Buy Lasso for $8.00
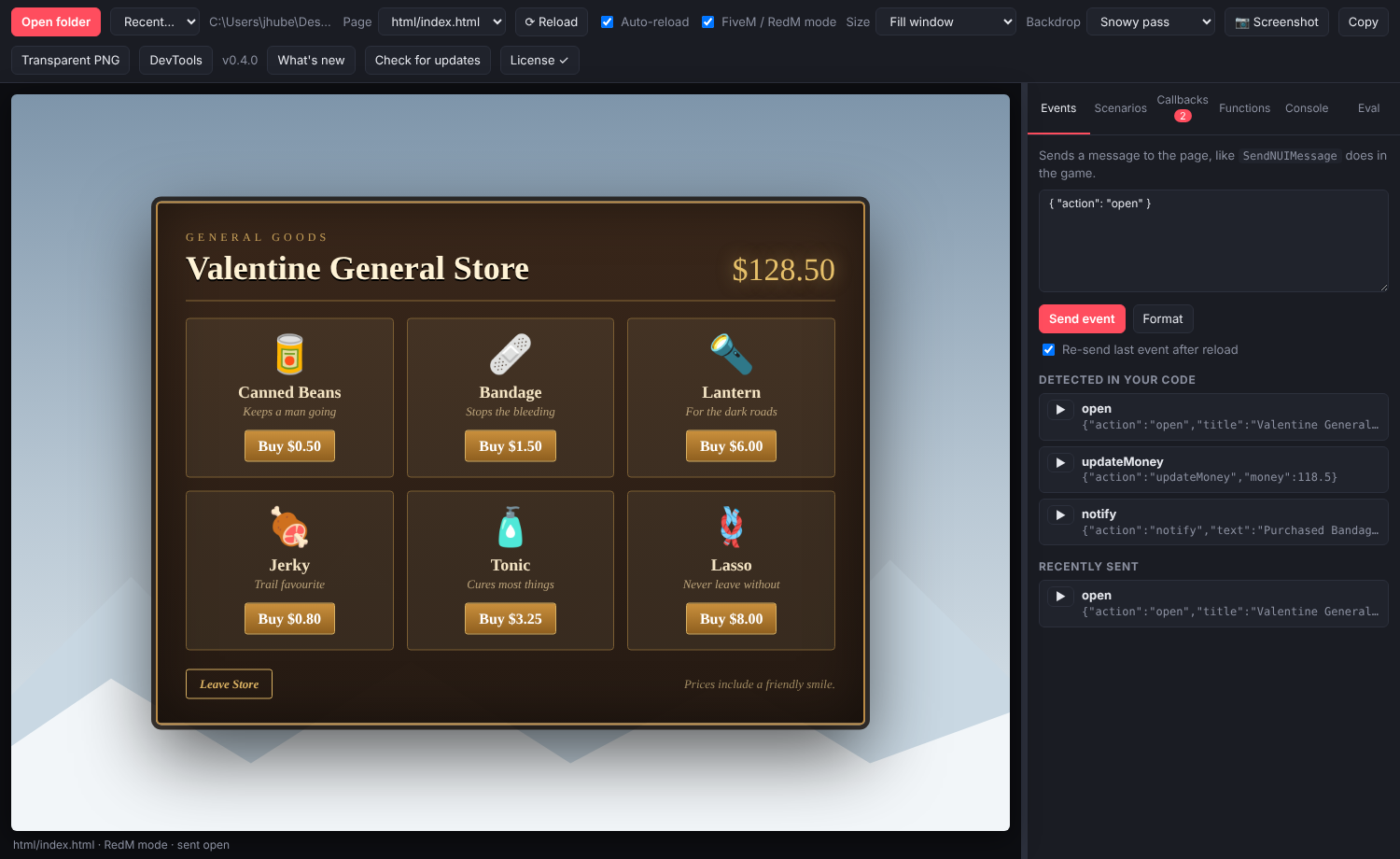 tap(732, 619)
